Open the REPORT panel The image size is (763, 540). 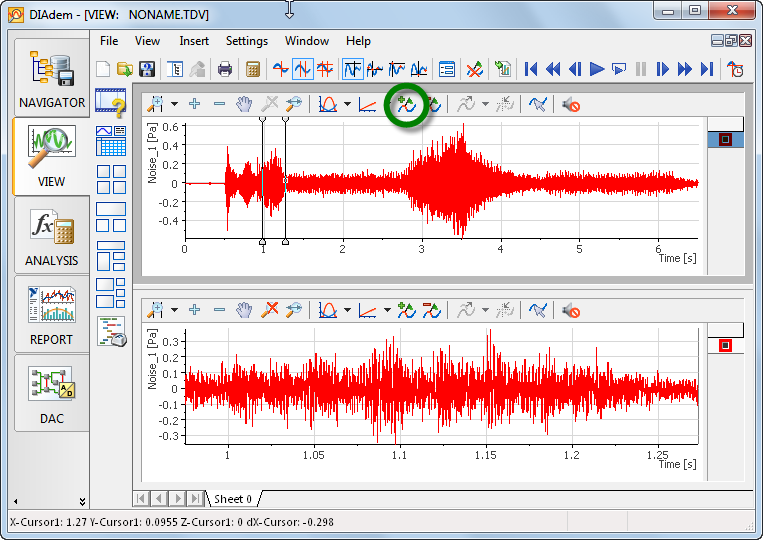(51, 314)
